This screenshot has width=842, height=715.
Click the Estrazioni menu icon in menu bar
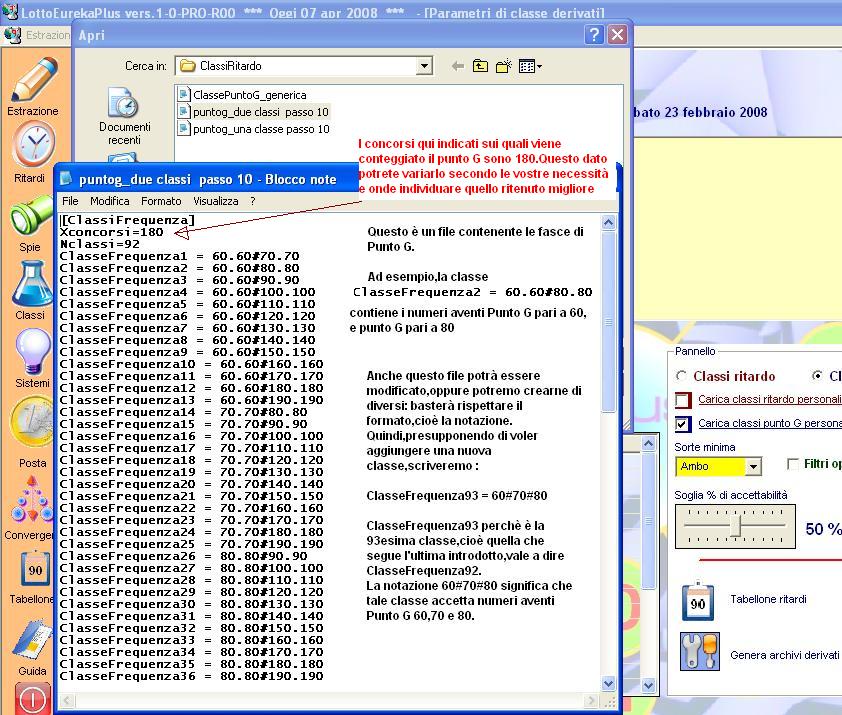[12, 35]
